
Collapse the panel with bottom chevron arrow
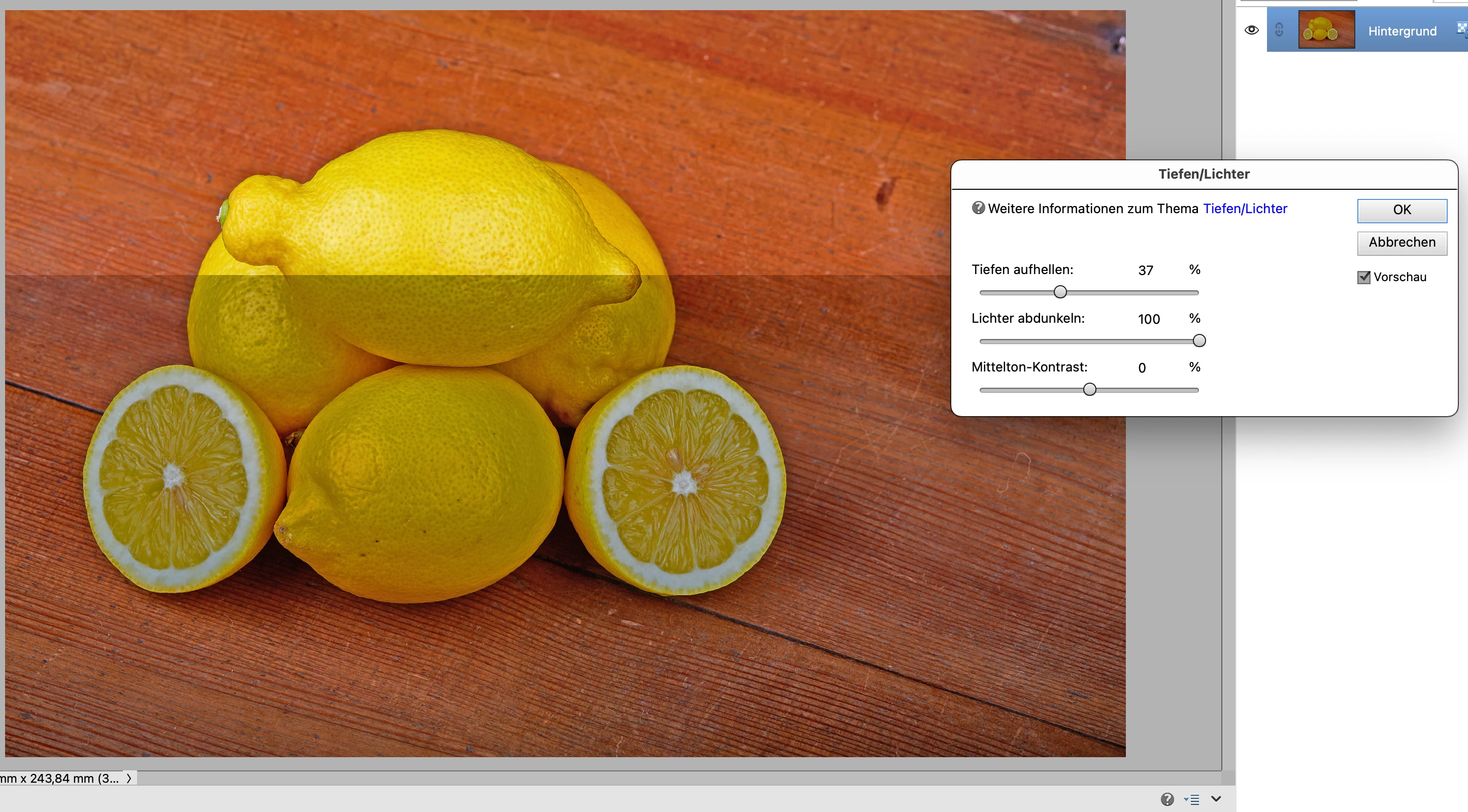(1216, 799)
